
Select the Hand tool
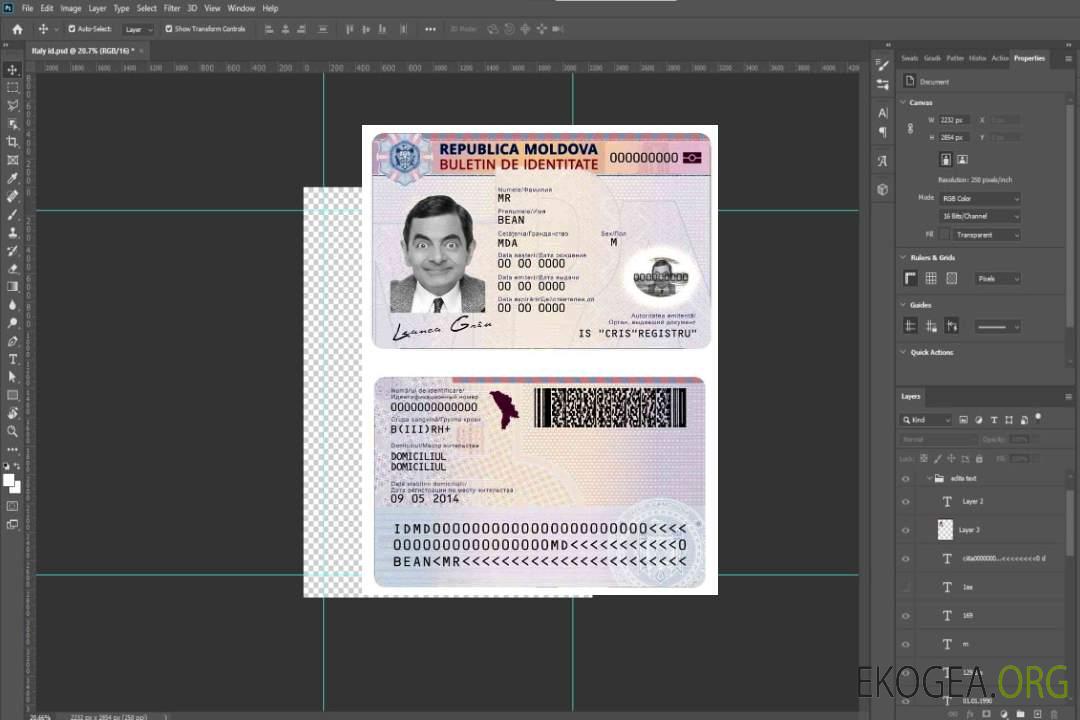click(x=12, y=413)
